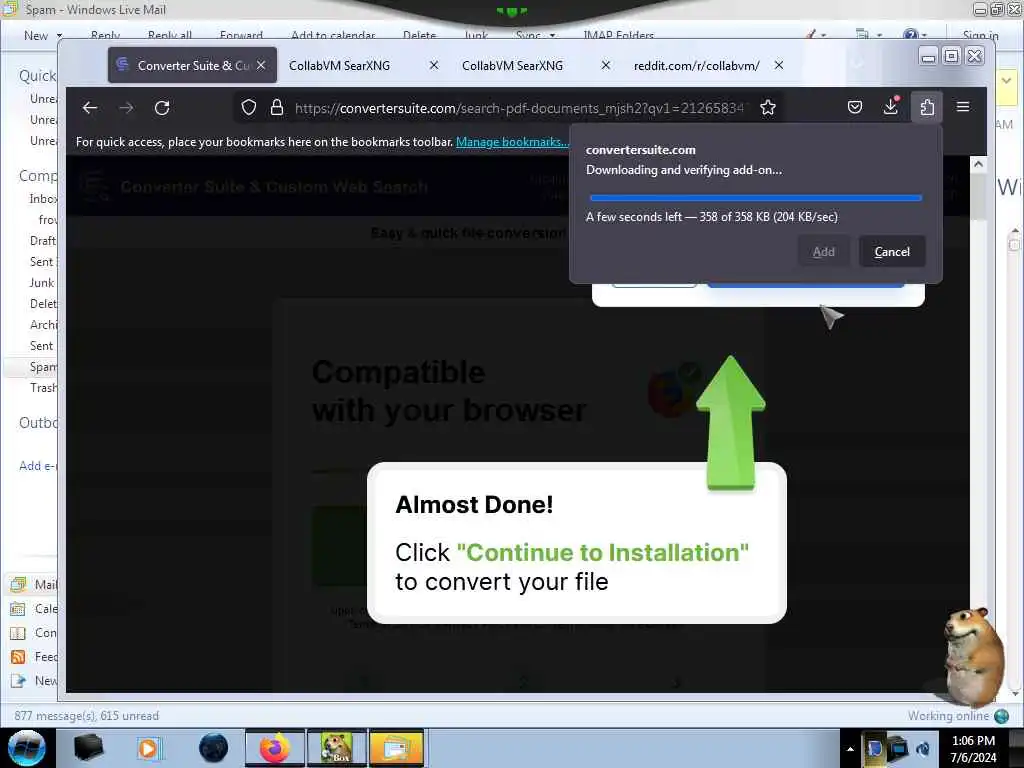
Task: Click the convertersuite.com URL address bar
Action: 519,108
